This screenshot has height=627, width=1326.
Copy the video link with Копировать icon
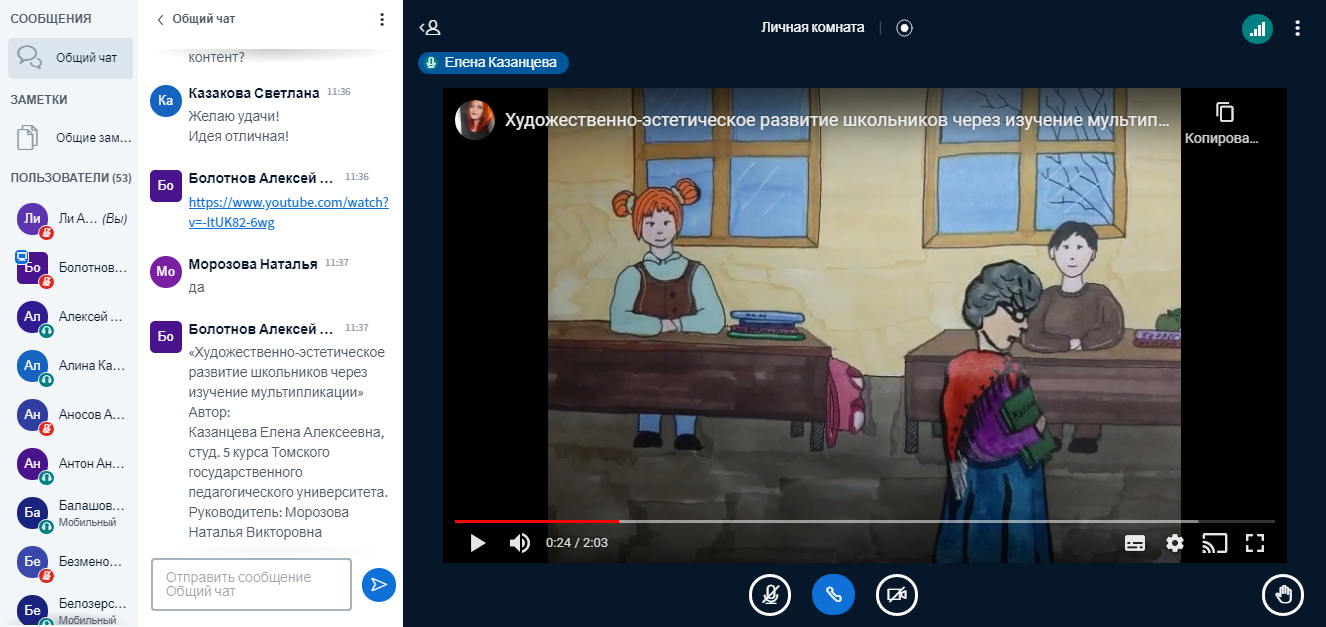click(x=1224, y=123)
